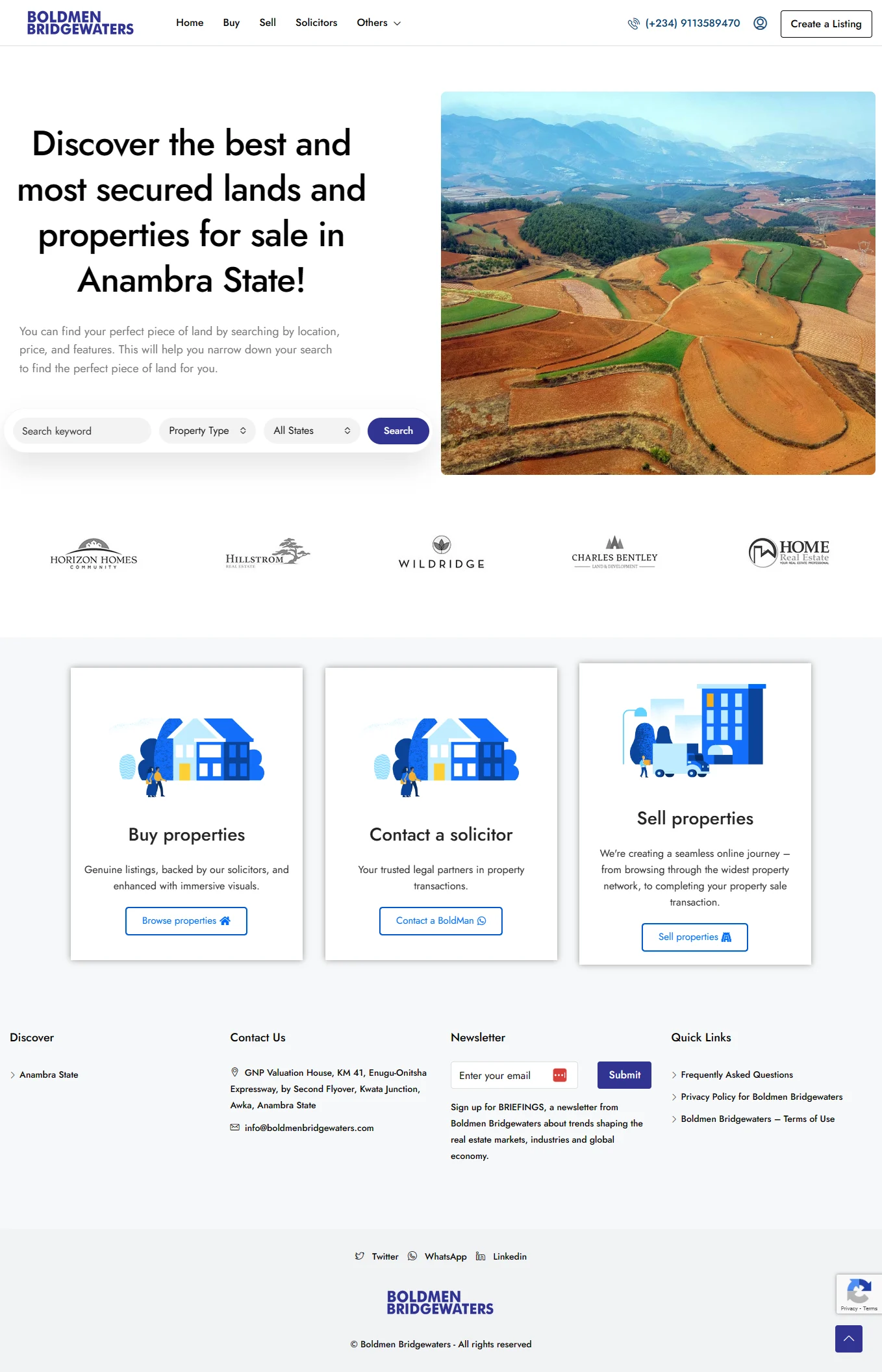Viewport: 882px width, 1372px height.
Task: Open the All States dropdown
Action: (x=312, y=431)
